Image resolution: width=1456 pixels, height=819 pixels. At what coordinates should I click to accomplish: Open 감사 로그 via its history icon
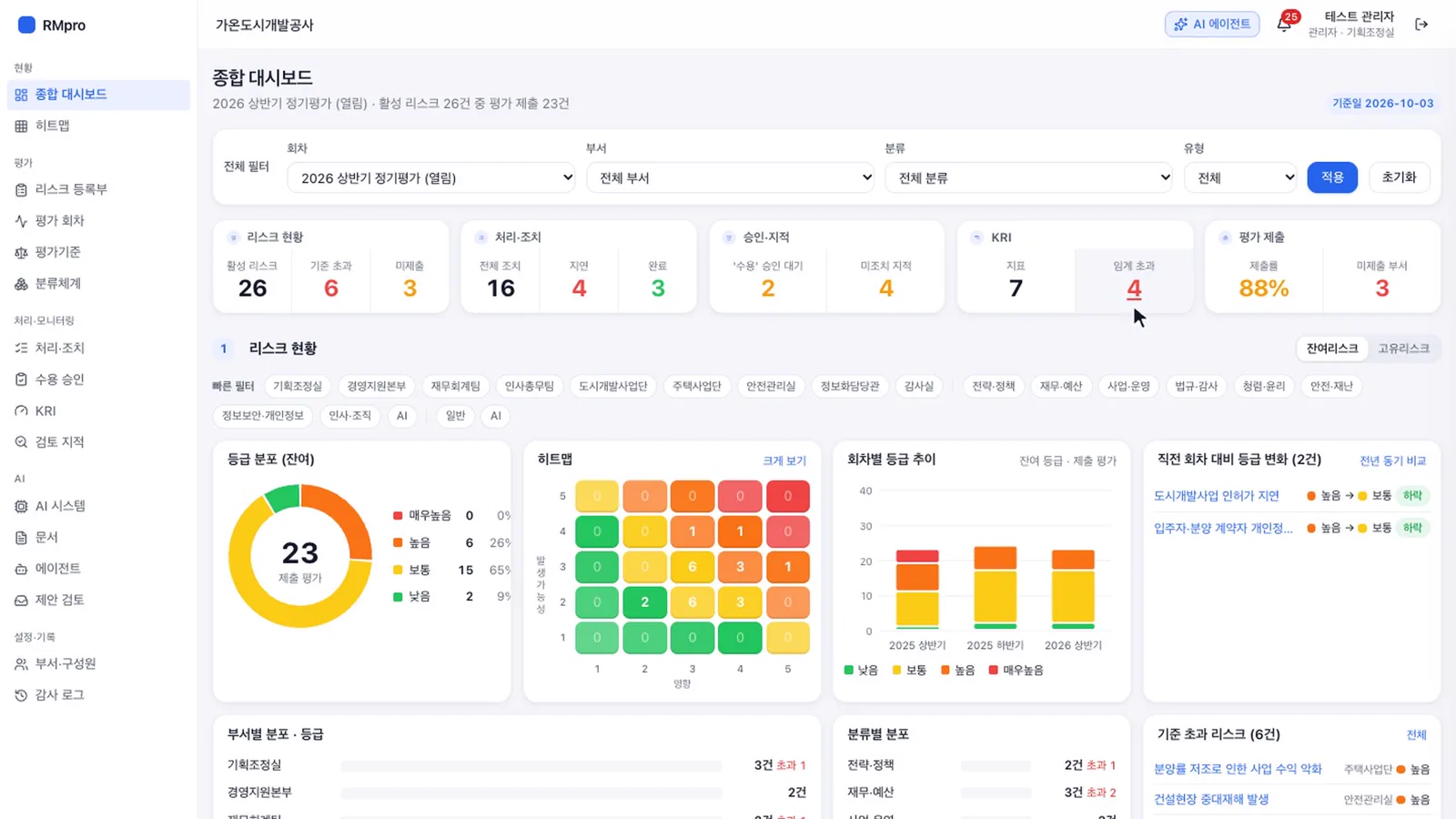click(x=21, y=695)
